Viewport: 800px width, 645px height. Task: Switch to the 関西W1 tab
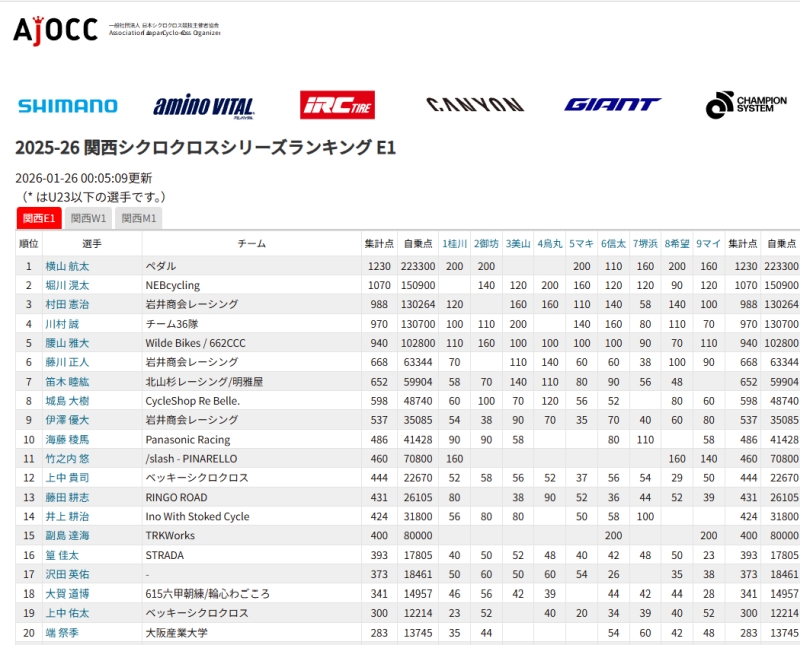click(91, 218)
